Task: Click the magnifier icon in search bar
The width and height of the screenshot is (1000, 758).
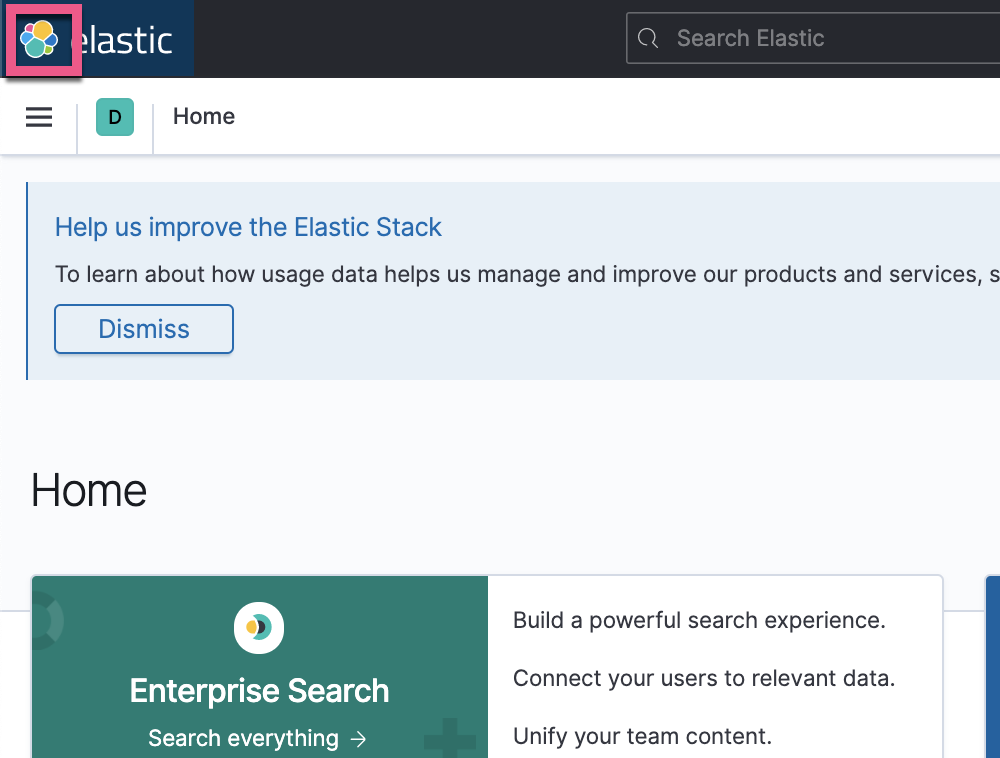Action: coord(648,38)
